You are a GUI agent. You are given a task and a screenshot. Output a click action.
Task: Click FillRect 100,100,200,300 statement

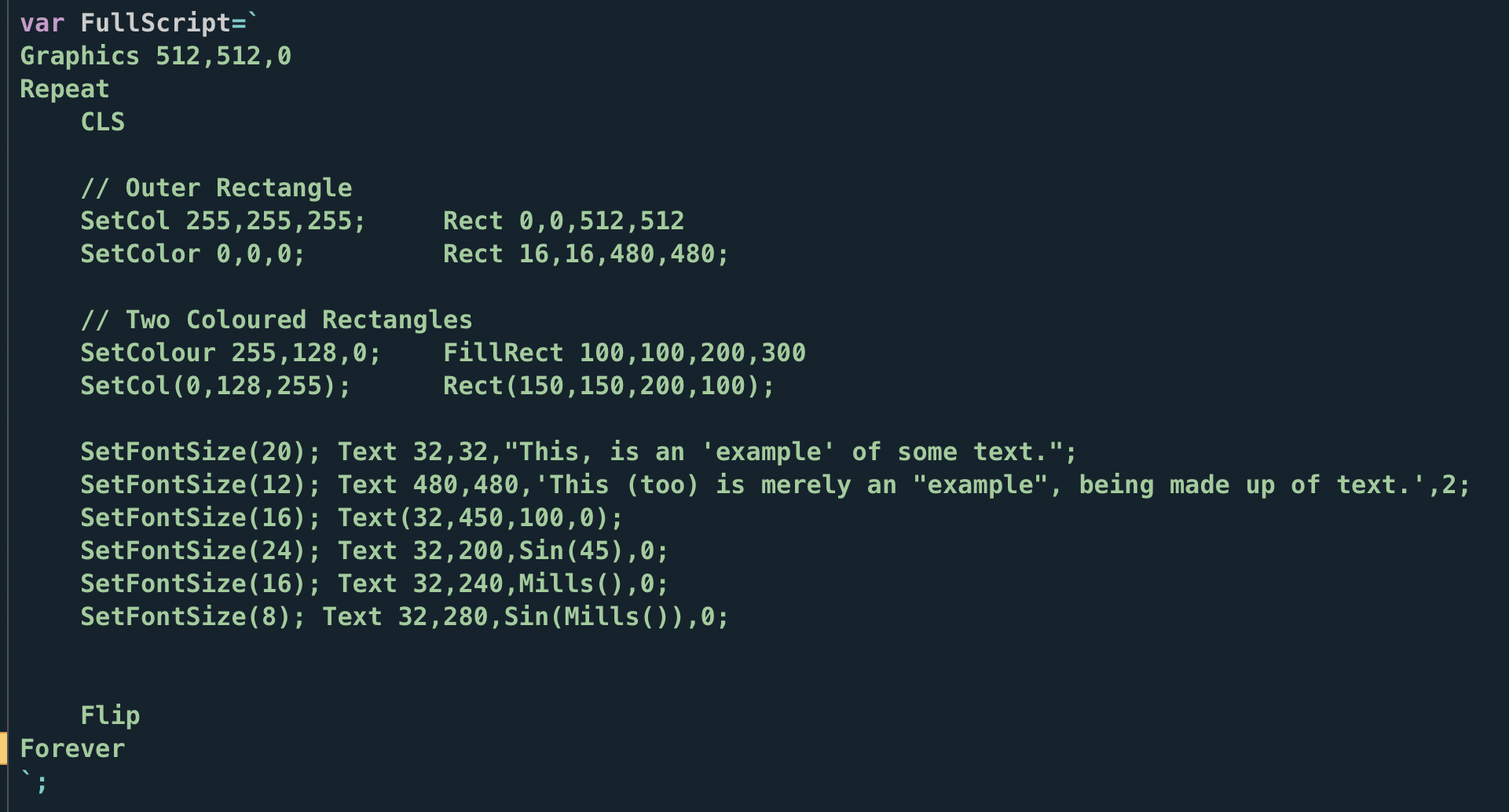click(x=624, y=353)
